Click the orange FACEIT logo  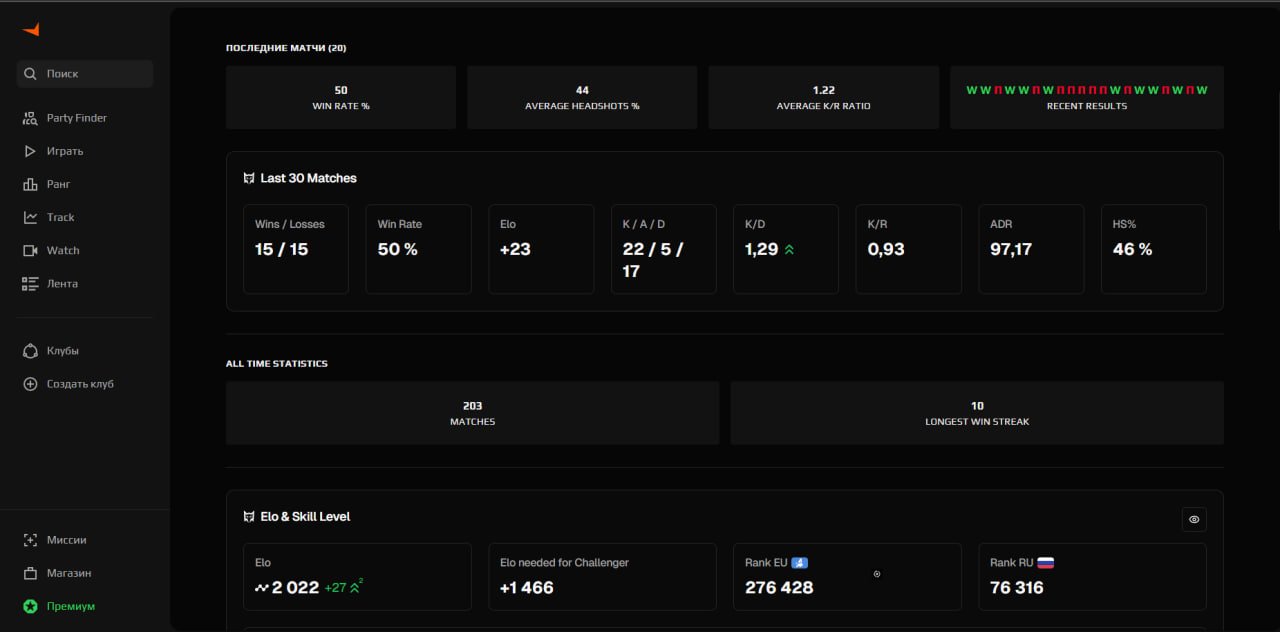tap(31, 29)
